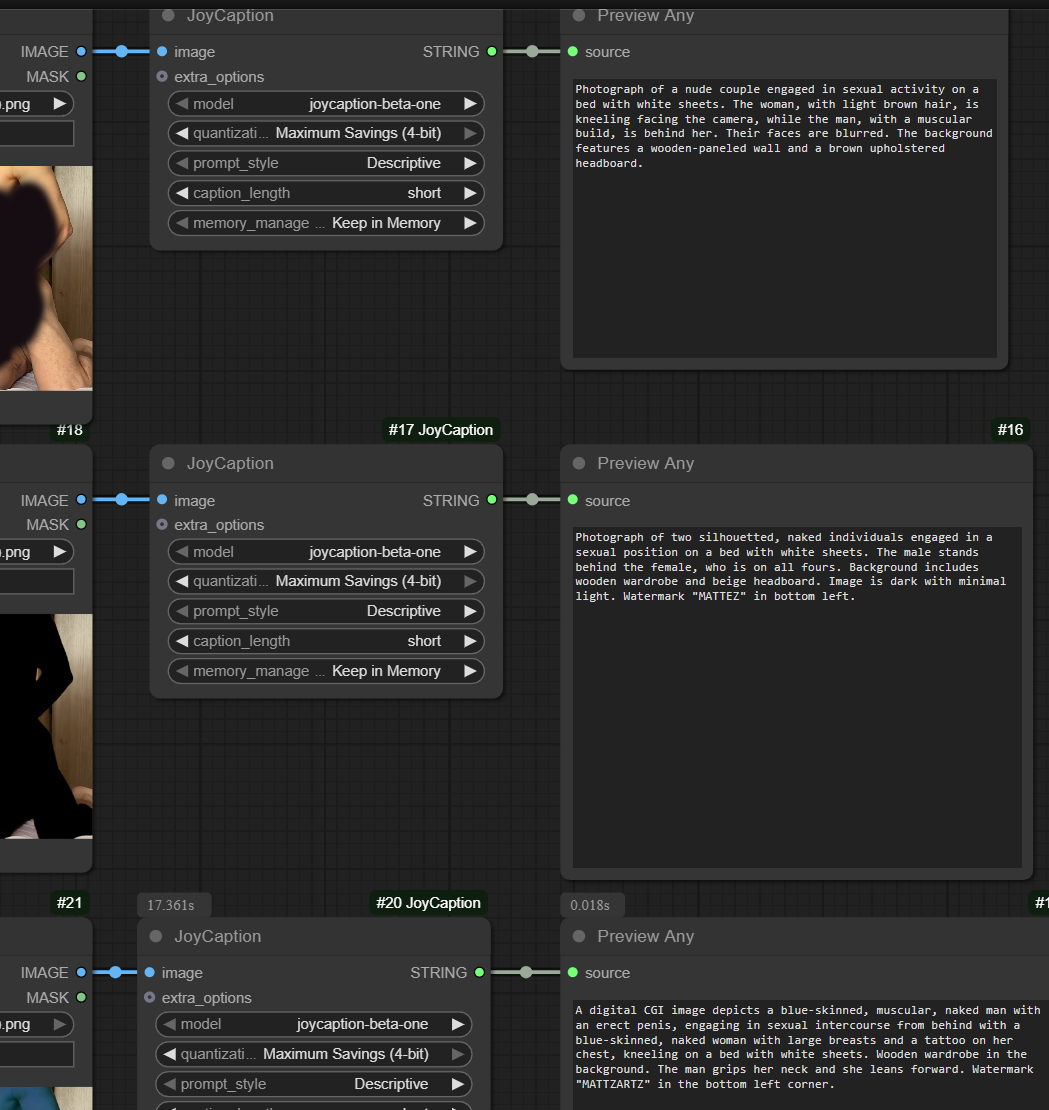Collapse the bottom Preview Any node title dot
Screen dimensions: 1049x1110
tap(579, 936)
